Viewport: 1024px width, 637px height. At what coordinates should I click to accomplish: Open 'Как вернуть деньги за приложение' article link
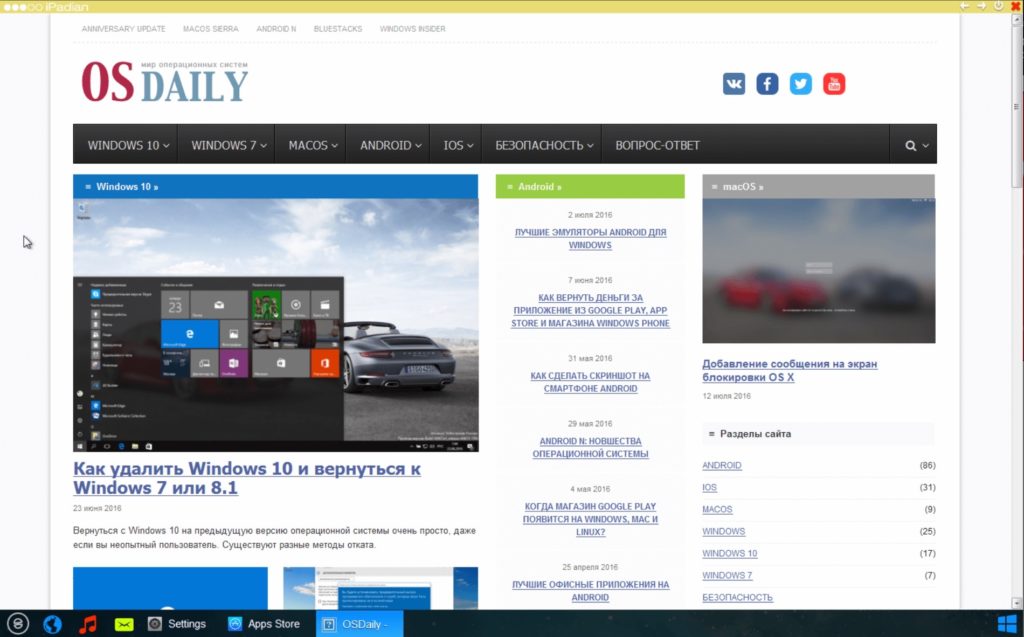(590, 310)
